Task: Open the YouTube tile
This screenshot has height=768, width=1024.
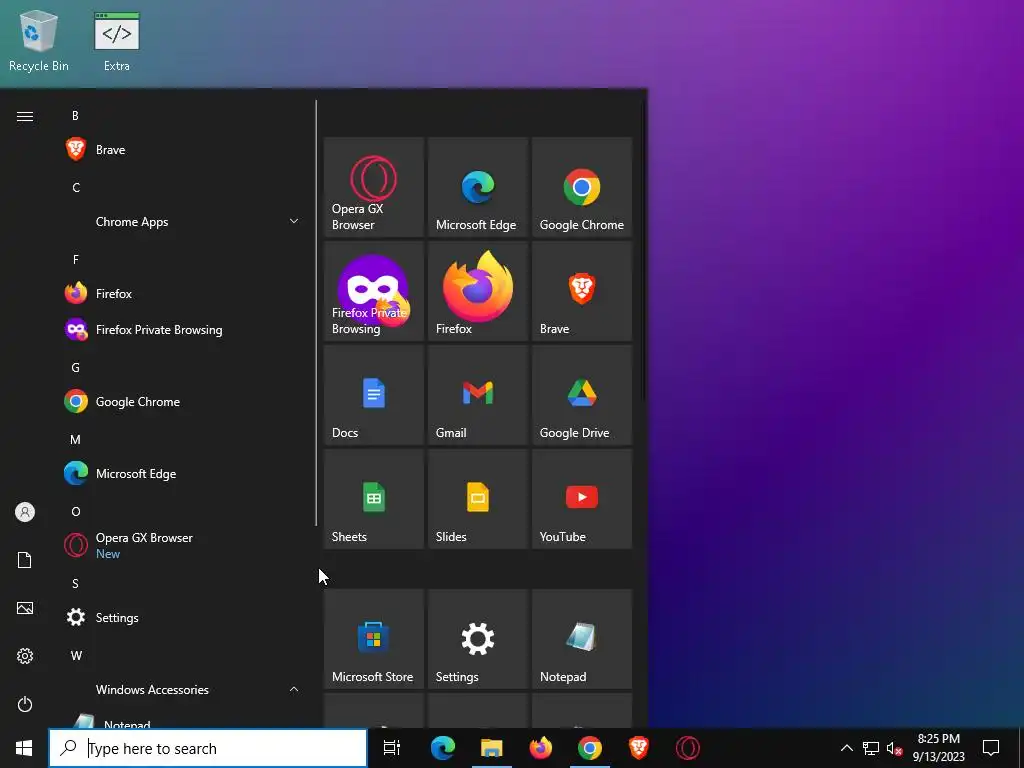Action: coord(582,498)
